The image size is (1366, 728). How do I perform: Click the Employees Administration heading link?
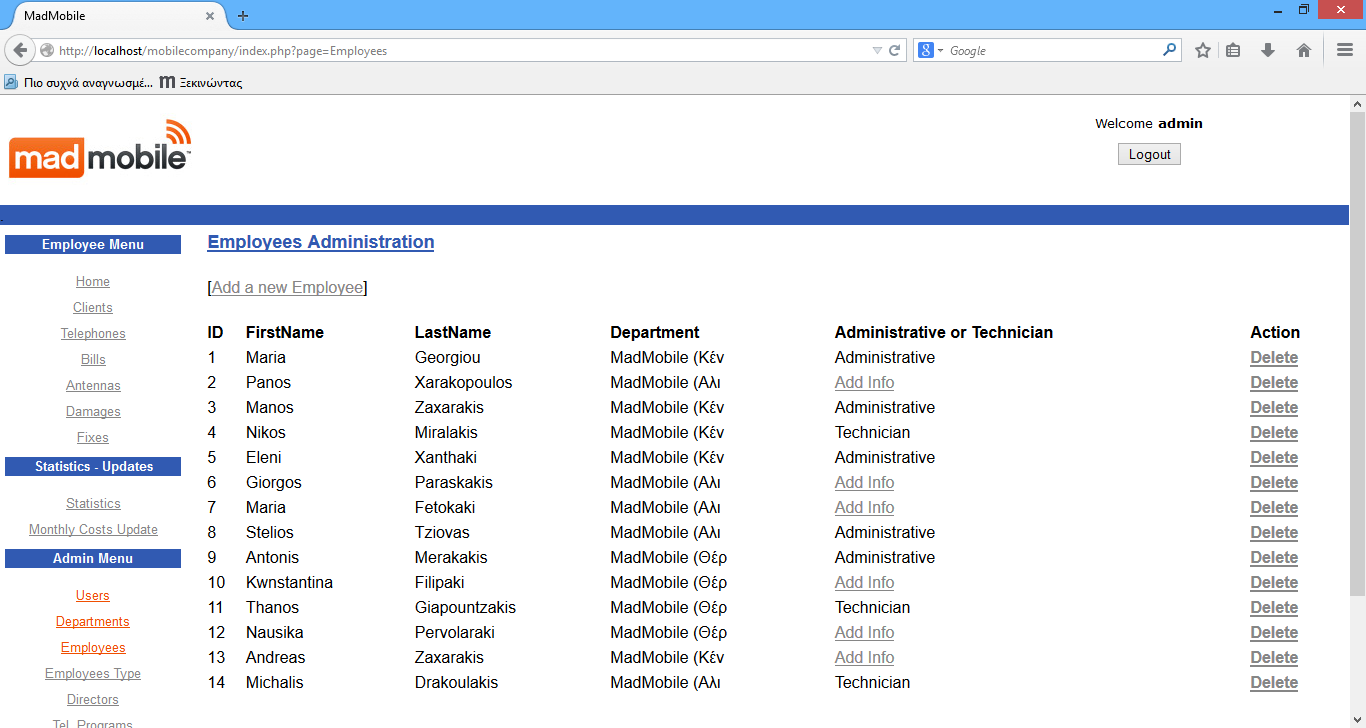[x=320, y=242]
